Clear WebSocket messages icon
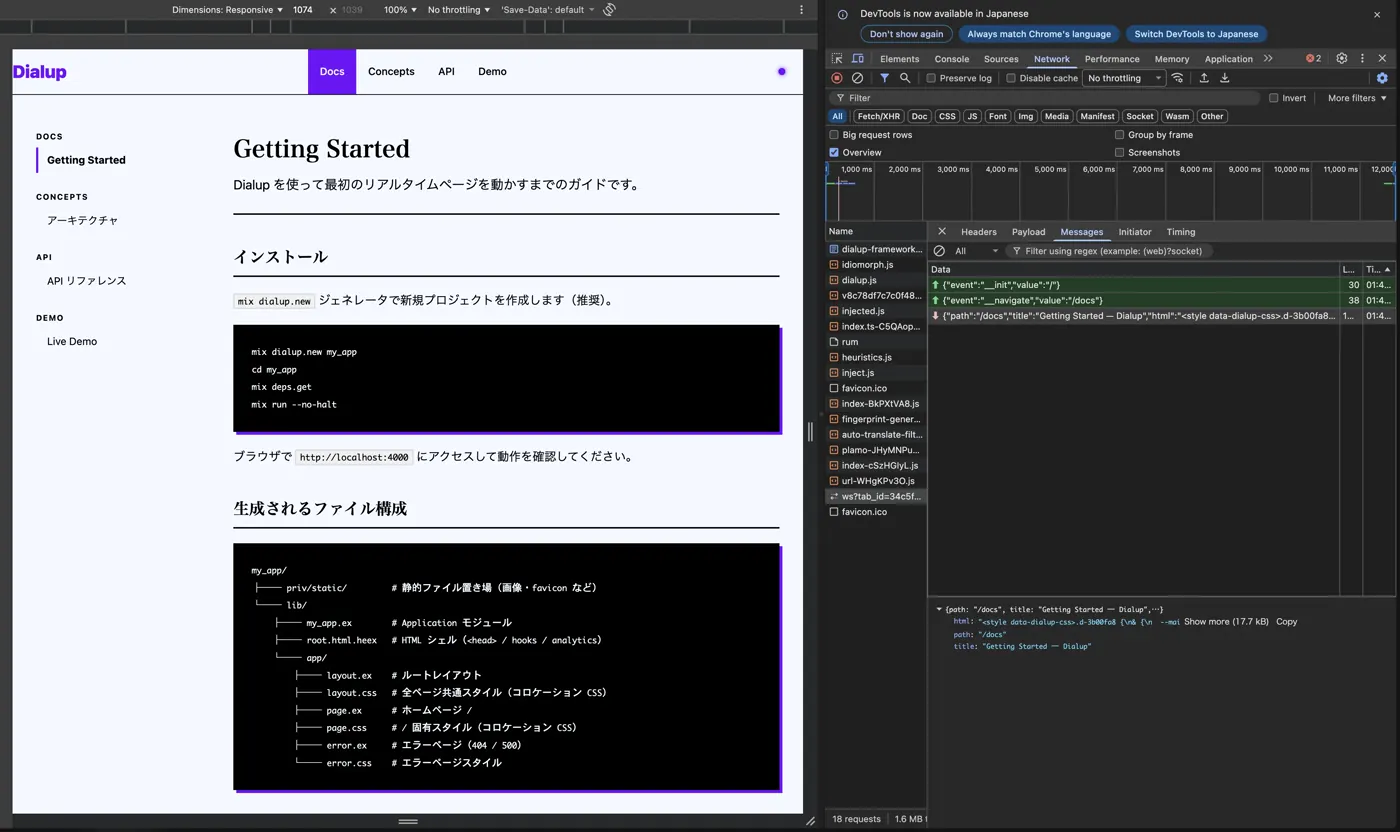The image size is (1400, 832). pyautogui.click(x=939, y=251)
